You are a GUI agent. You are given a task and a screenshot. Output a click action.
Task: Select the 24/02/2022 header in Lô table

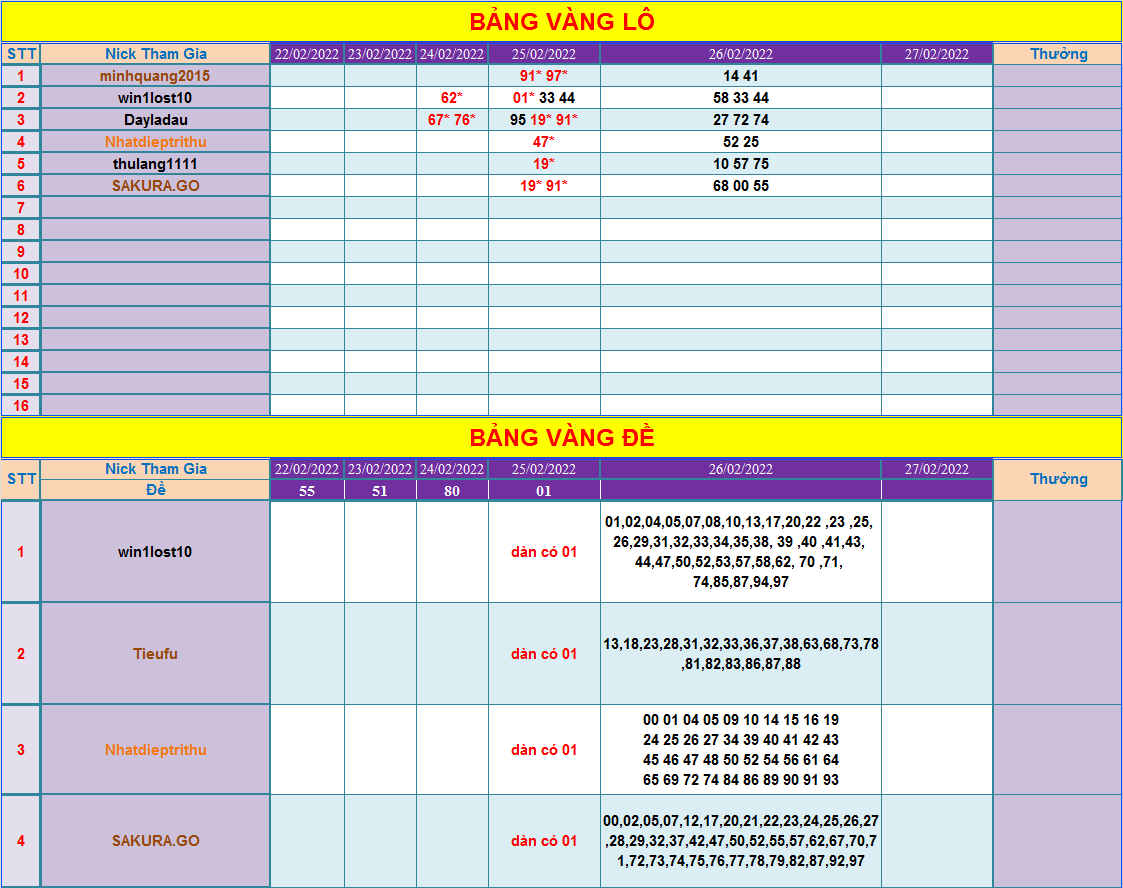click(x=452, y=54)
